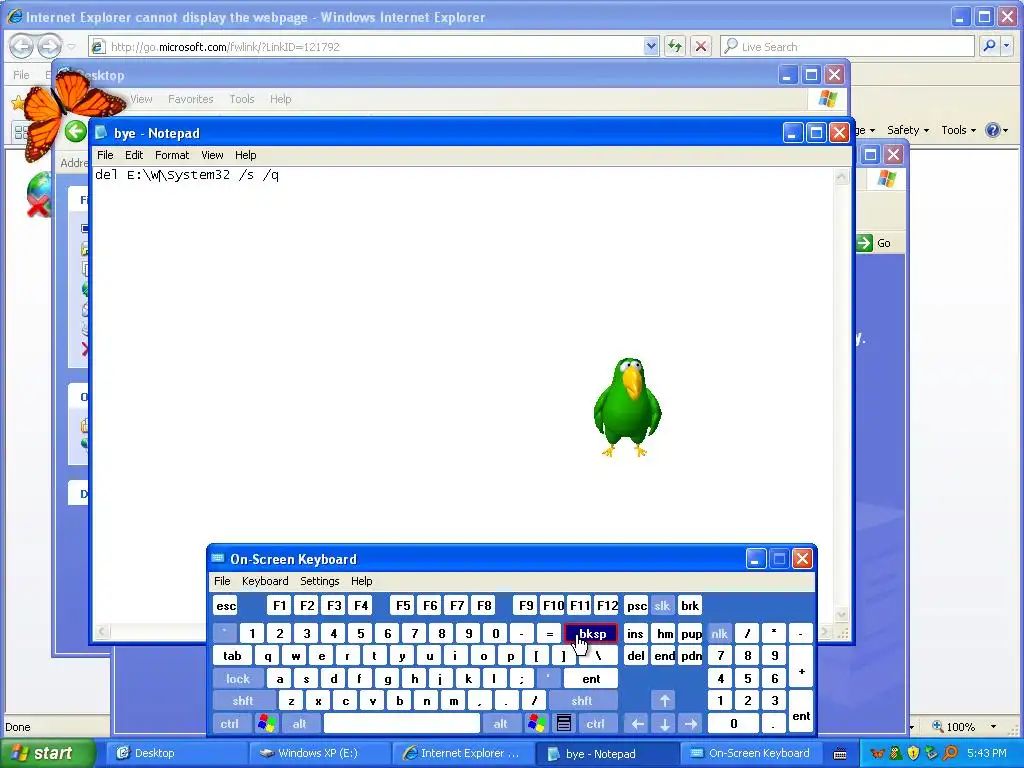
Task: Toggle the caps lock key
Action: tap(238, 679)
